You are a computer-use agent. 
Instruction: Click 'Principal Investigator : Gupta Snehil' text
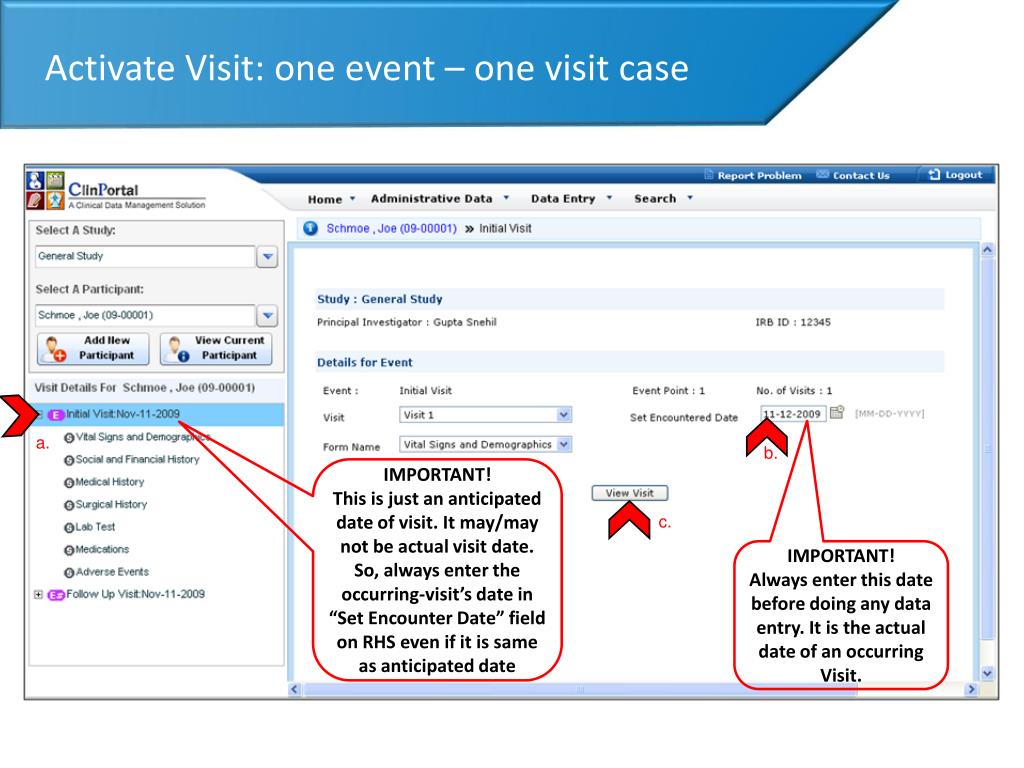coord(407,322)
